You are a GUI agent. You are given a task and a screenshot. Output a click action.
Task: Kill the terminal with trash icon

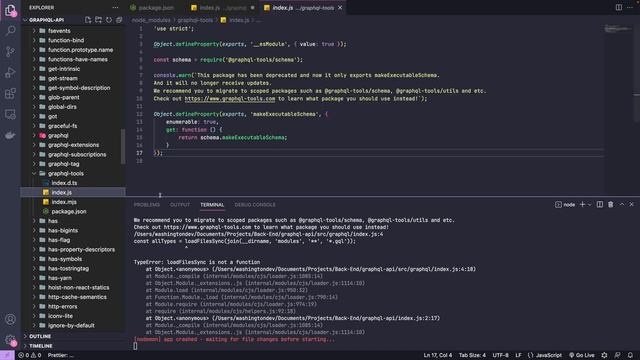[611, 204]
